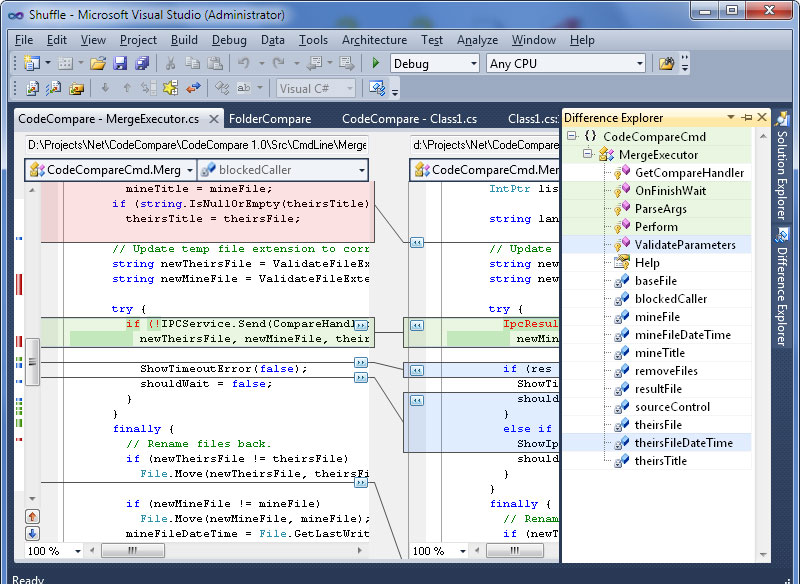Select the theirsFileDateTime field

pyautogui.click(x=684, y=443)
